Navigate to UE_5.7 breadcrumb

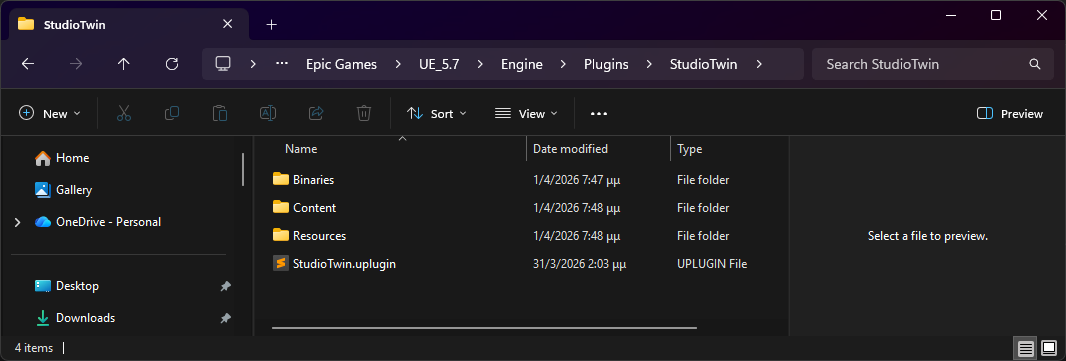click(x=439, y=65)
